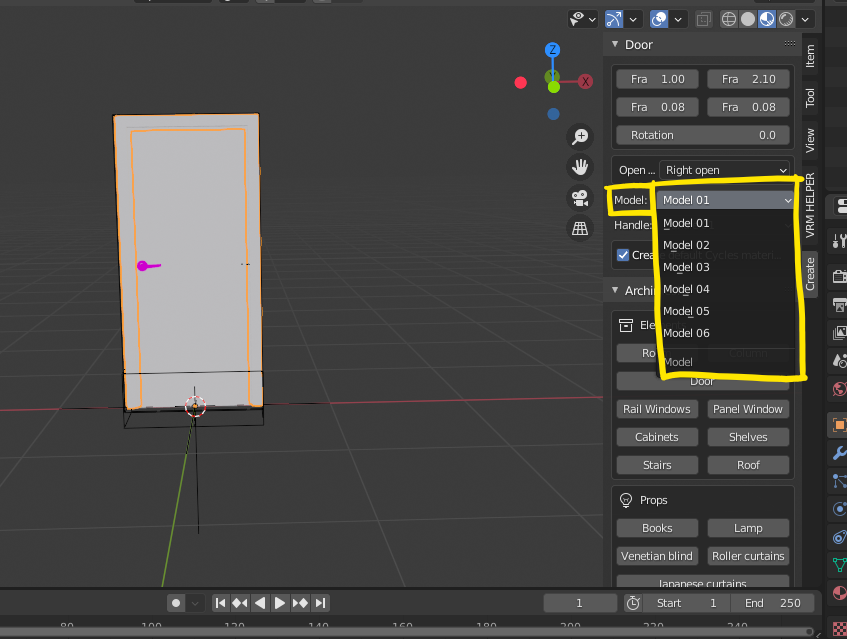The height and width of the screenshot is (639, 847).
Task: Open the Tool properties tab (screwdriver wrench icon)
Action: pos(839,240)
